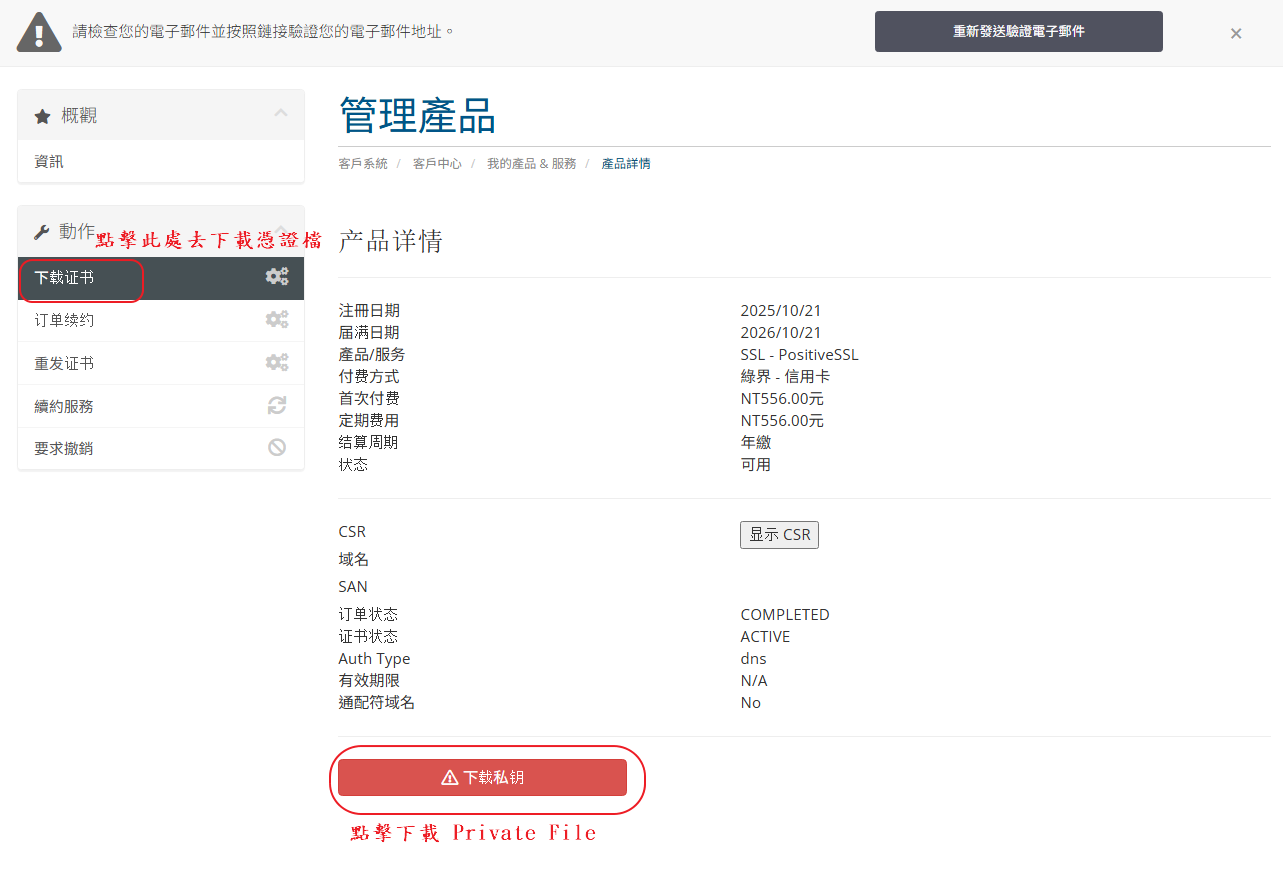Image resolution: width=1283 pixels, height=876 pixels.
Task: Dismiss the email verification banner
Action: pos(1236,33)
